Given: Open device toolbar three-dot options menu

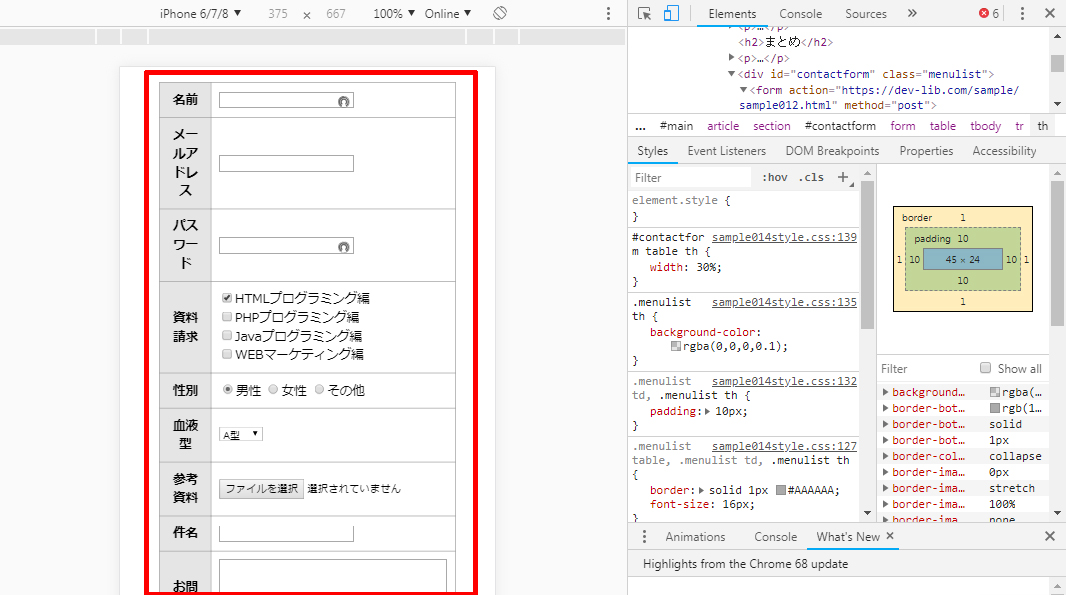Looking at the screenshot, I should click(x=609, y=14).
